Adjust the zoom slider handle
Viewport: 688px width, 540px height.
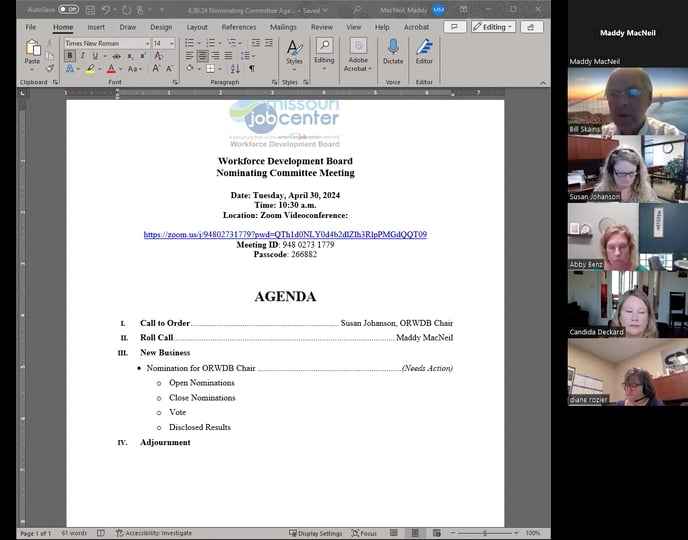coord(485,533)
